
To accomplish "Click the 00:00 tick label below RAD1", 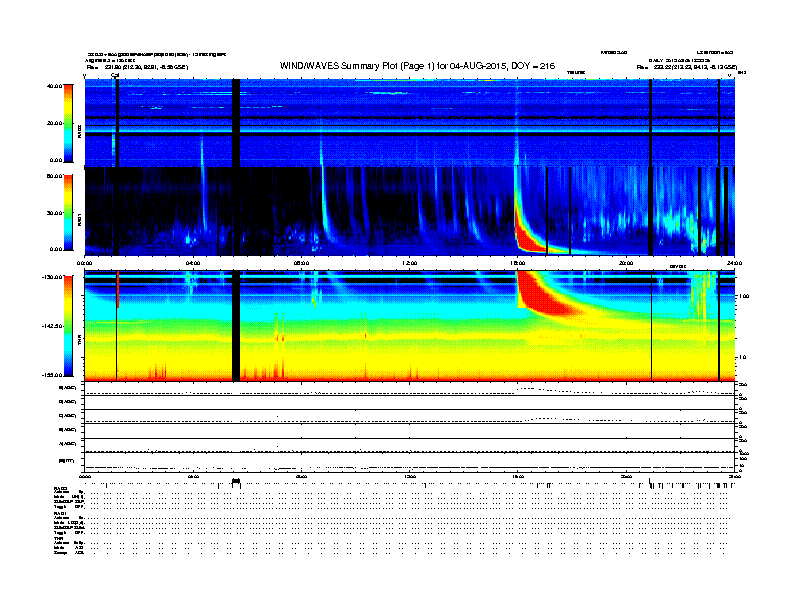I will [84, 263].
